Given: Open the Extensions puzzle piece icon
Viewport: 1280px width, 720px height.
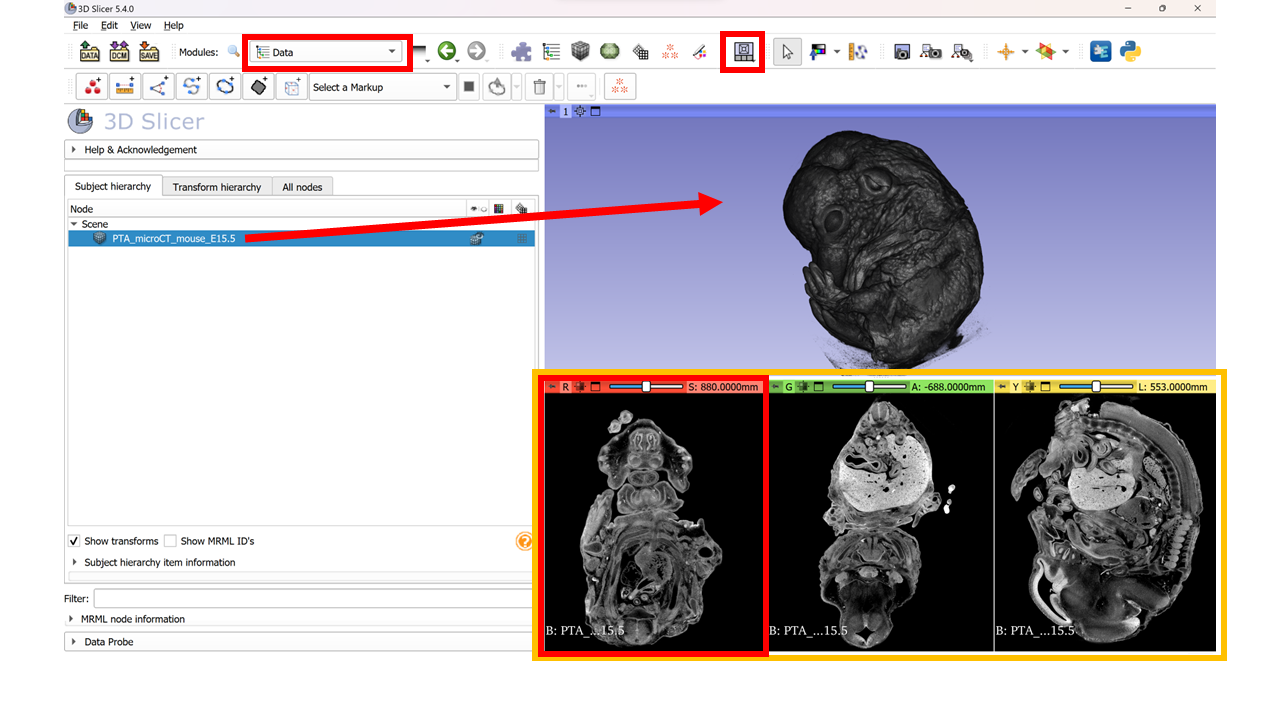Looking at the screenshot, I should coord(521,52).
